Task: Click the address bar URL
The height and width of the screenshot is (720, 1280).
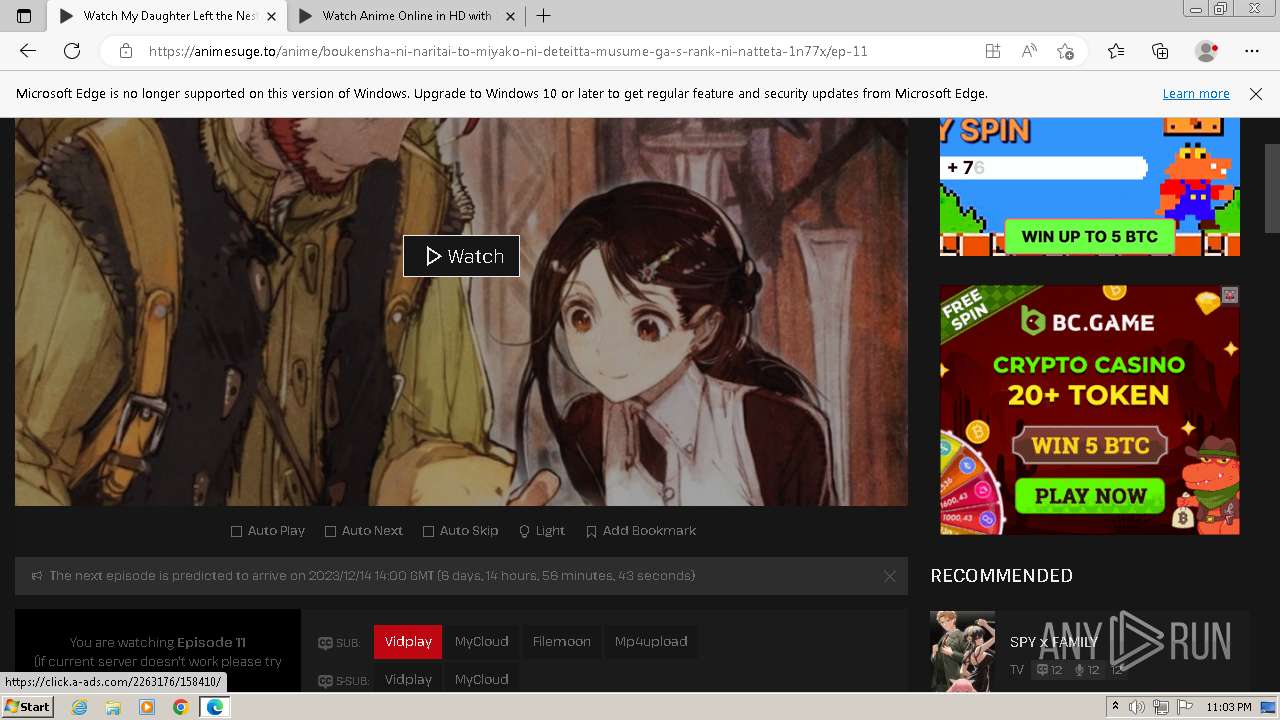Action: coord(508,51)
